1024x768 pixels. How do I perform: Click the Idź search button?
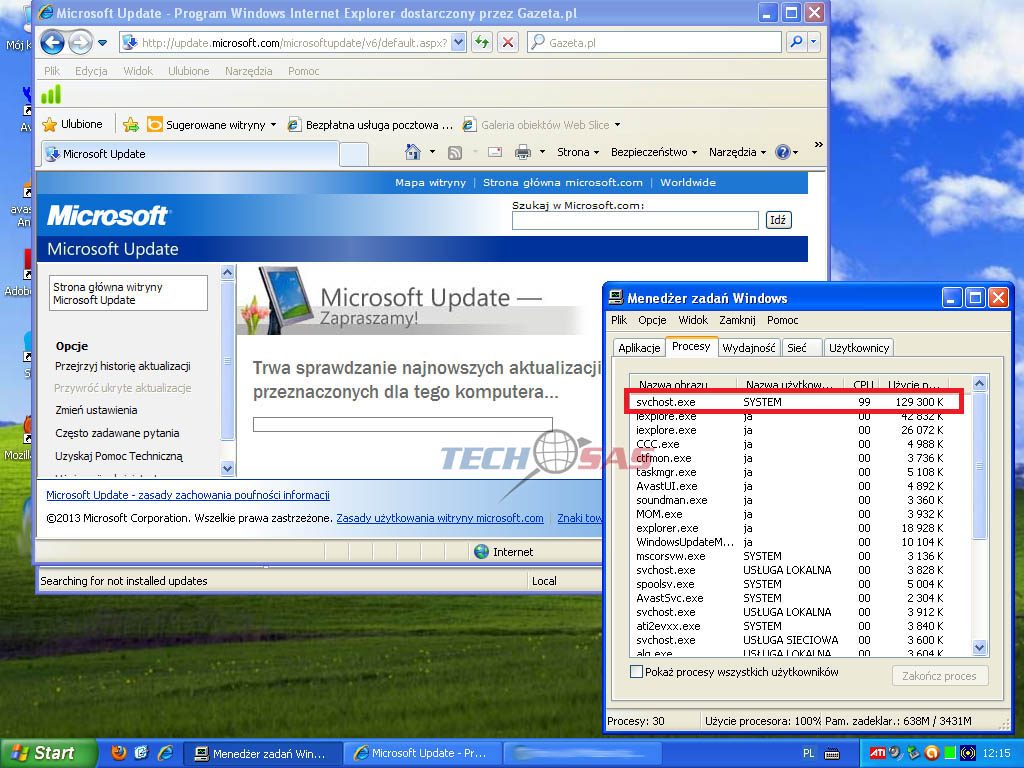click(x=778, y=220)
